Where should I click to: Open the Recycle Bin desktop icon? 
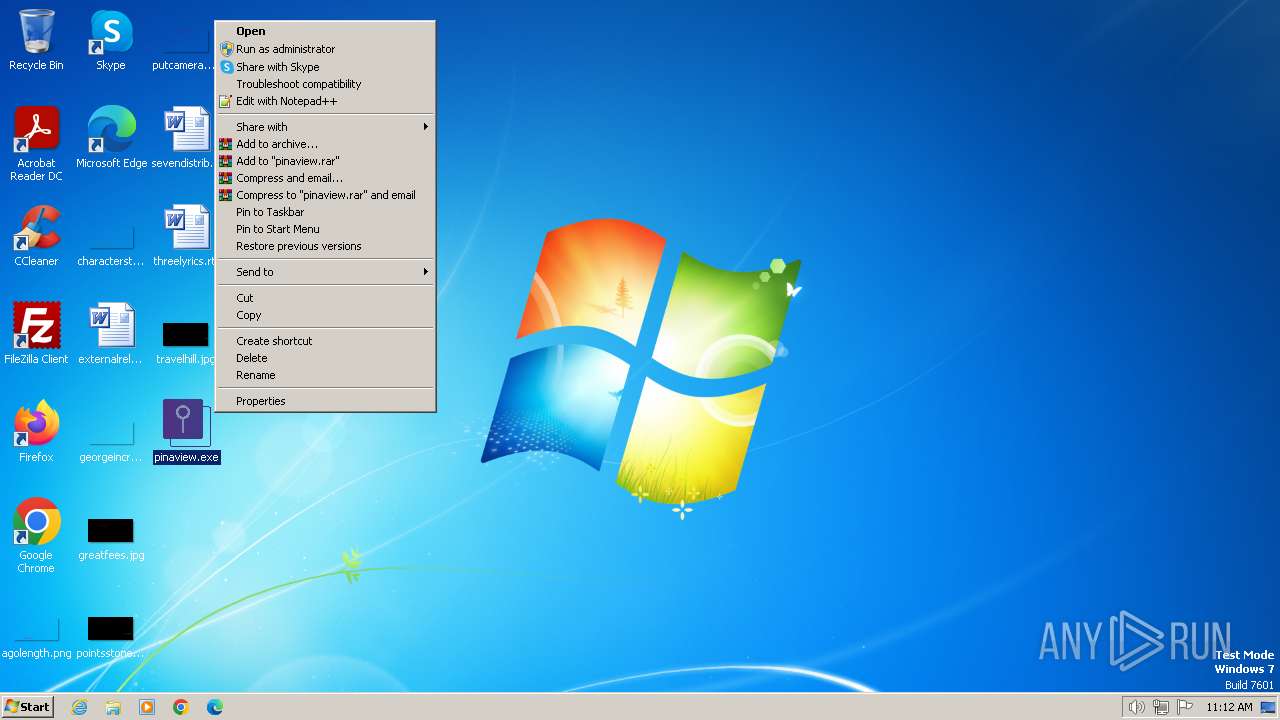36,40
